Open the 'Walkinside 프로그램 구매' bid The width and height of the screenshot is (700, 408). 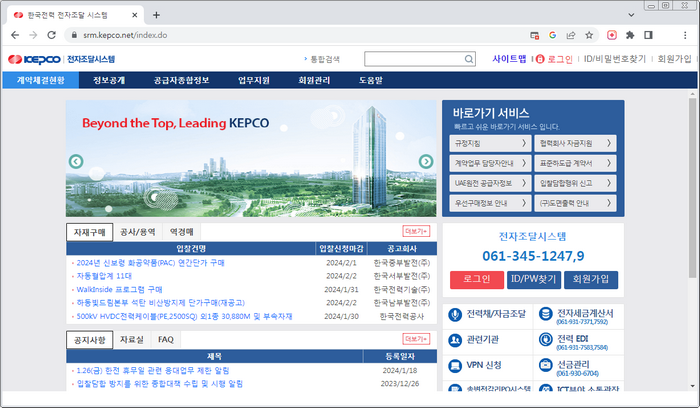point(119,290)
